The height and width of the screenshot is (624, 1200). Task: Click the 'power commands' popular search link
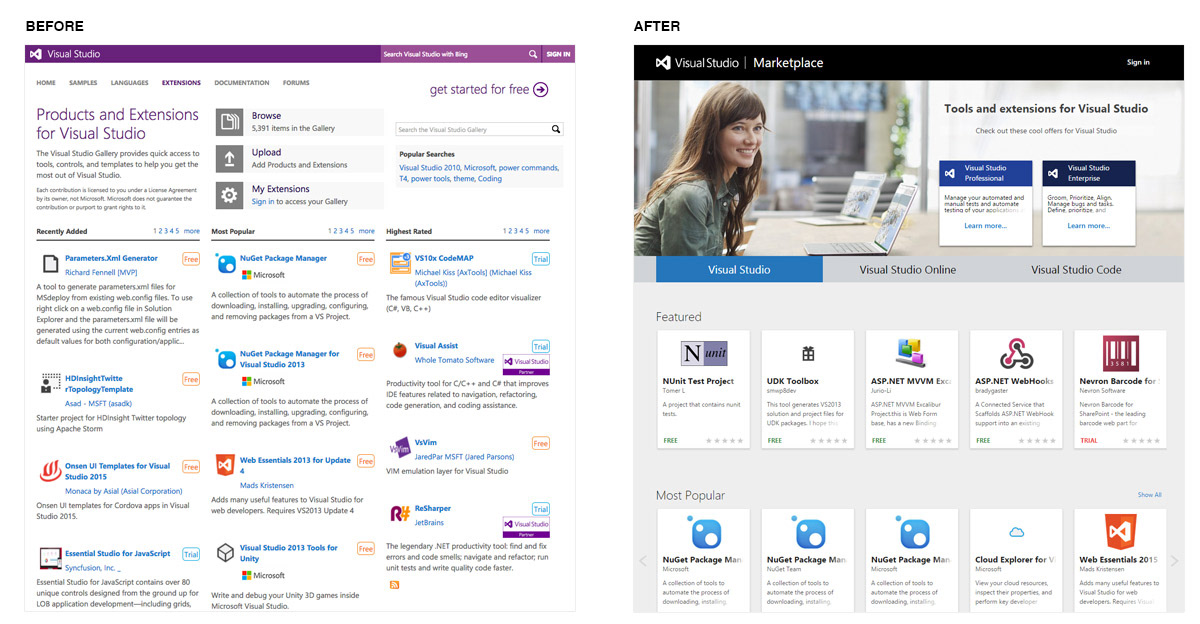click(529, 168)
